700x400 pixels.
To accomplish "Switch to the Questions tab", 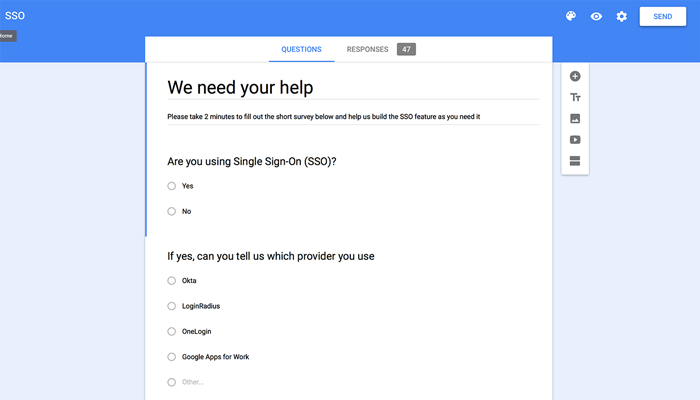I will [301, 49].
